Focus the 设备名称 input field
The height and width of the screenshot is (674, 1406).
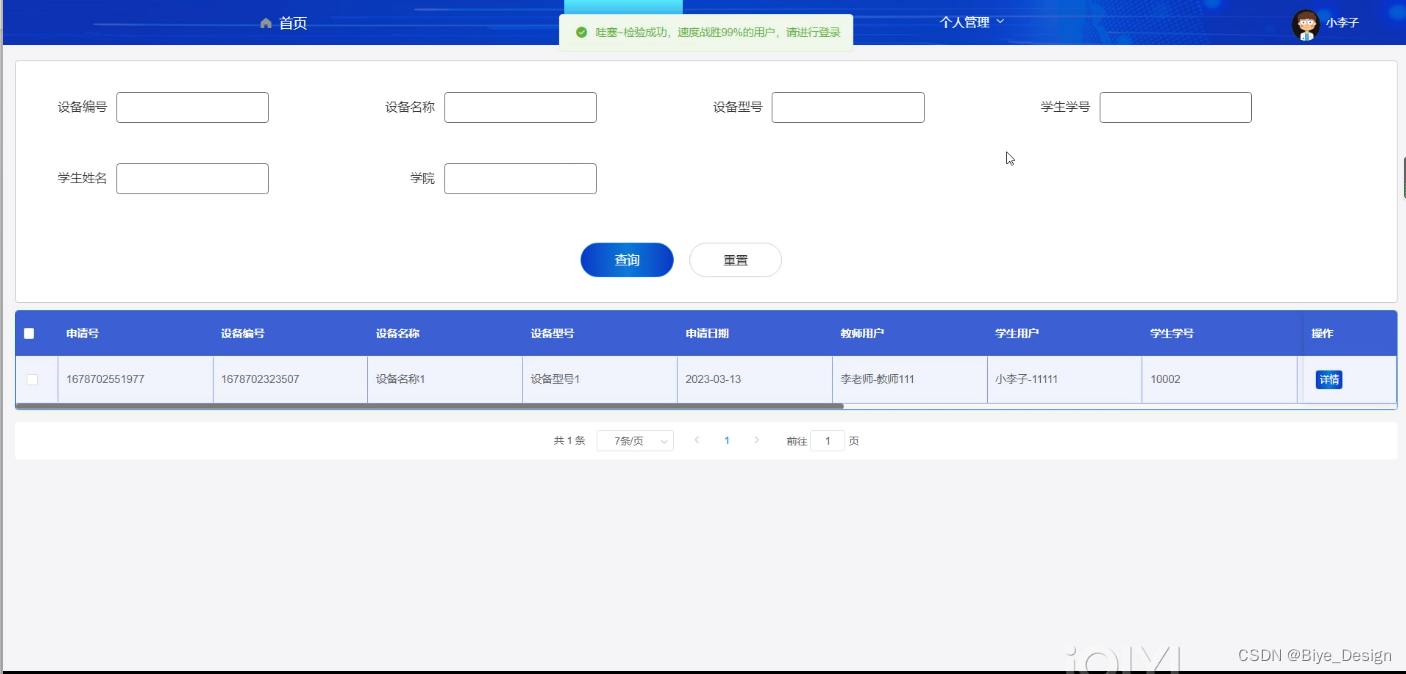[x=520, y=107]
